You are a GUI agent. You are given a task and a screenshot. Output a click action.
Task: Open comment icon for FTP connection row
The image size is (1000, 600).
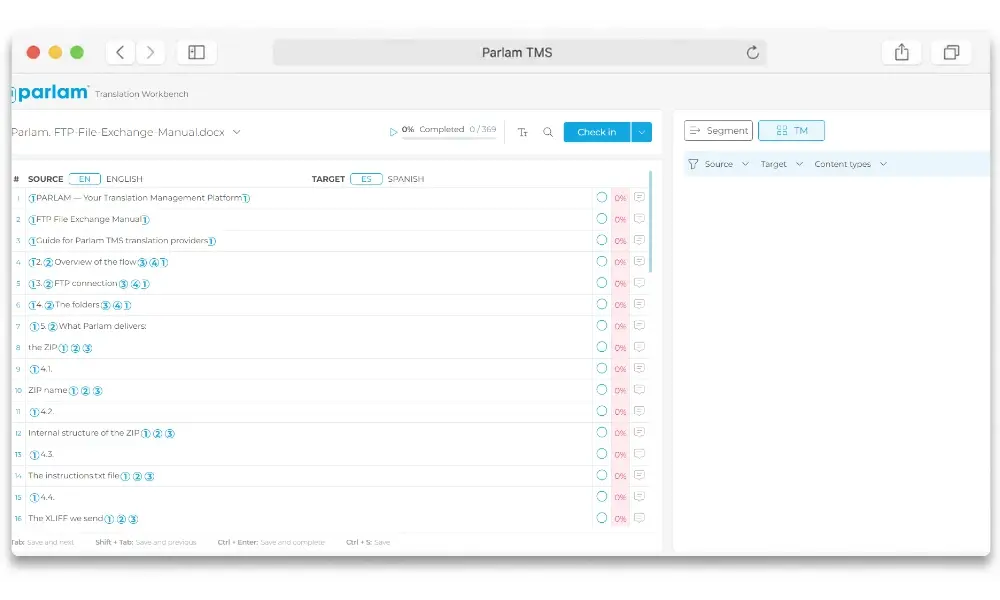[x=639, y=283]
